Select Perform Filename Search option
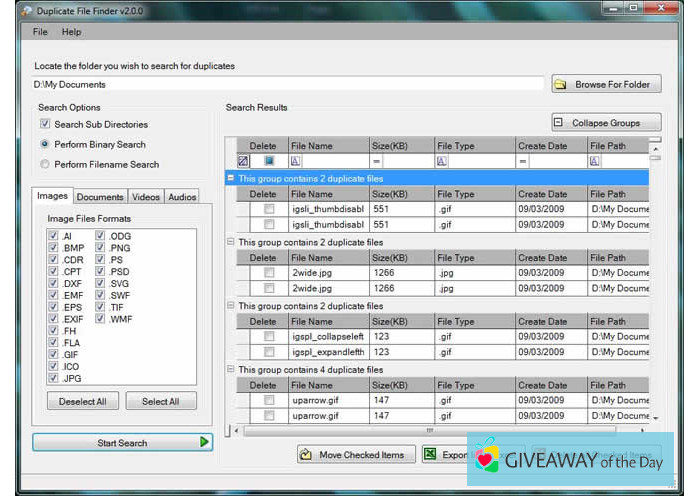The image size is (700, 496). tap(45, 164)
